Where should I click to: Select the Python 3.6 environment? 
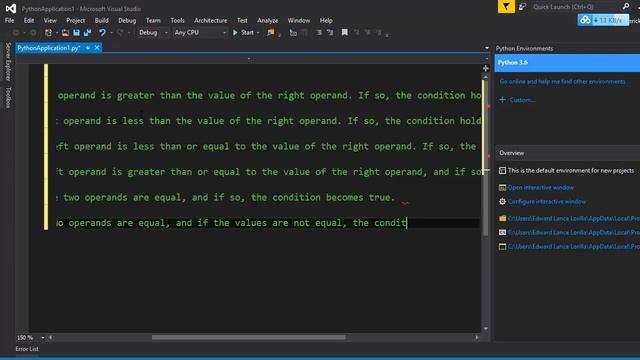click(x=567, y=62)
